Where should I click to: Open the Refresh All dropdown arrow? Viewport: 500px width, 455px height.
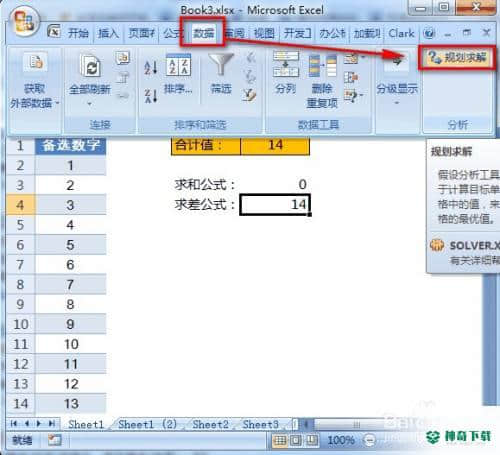89,104
